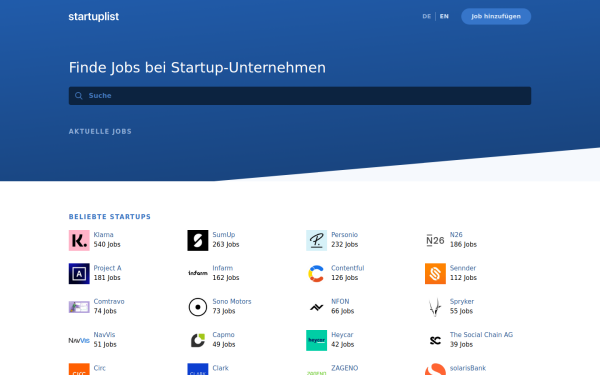600x375 pixels.
Task: Open the Clark company link
Action: point(220,368)
